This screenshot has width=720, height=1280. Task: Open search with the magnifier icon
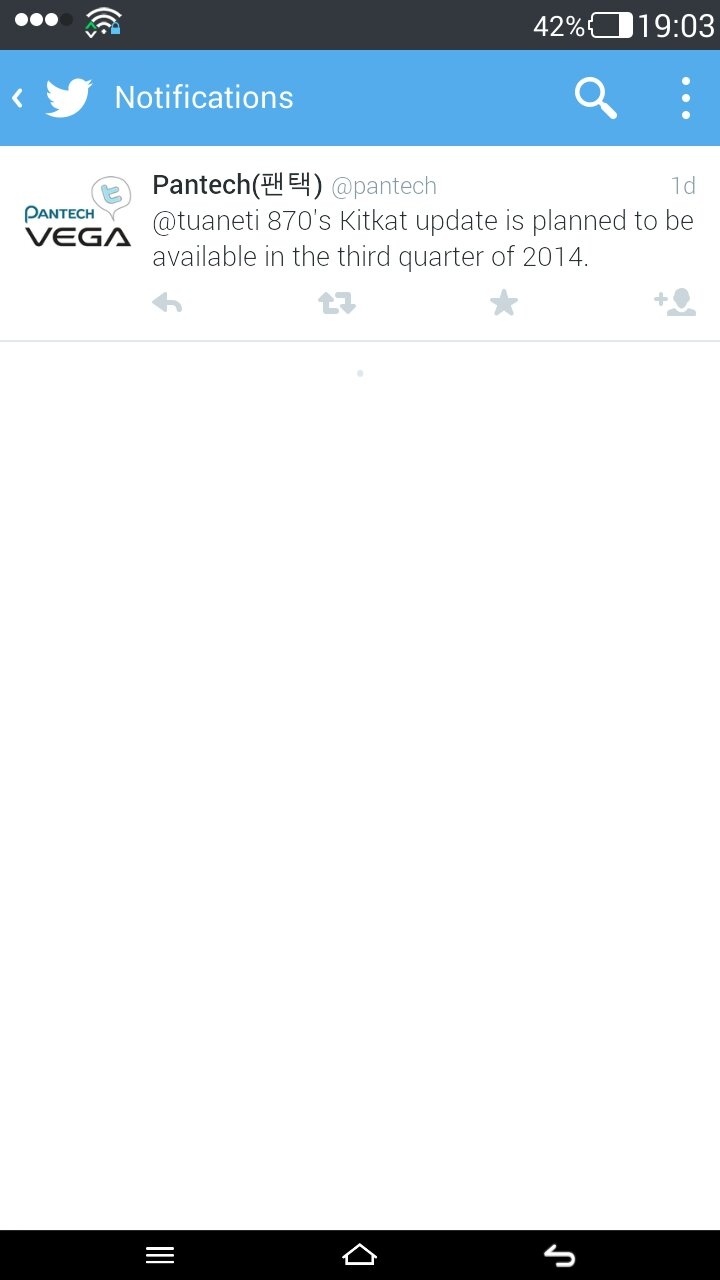point(595,98)
